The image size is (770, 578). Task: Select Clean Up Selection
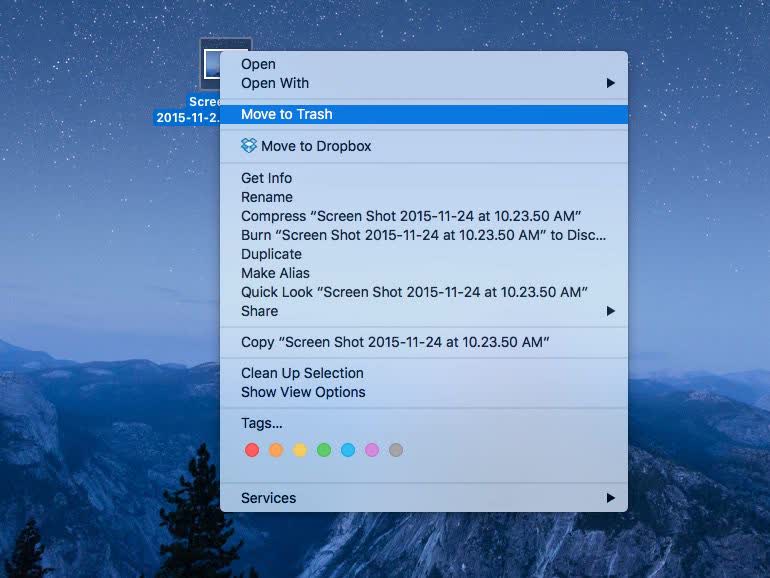pos(424,373)
